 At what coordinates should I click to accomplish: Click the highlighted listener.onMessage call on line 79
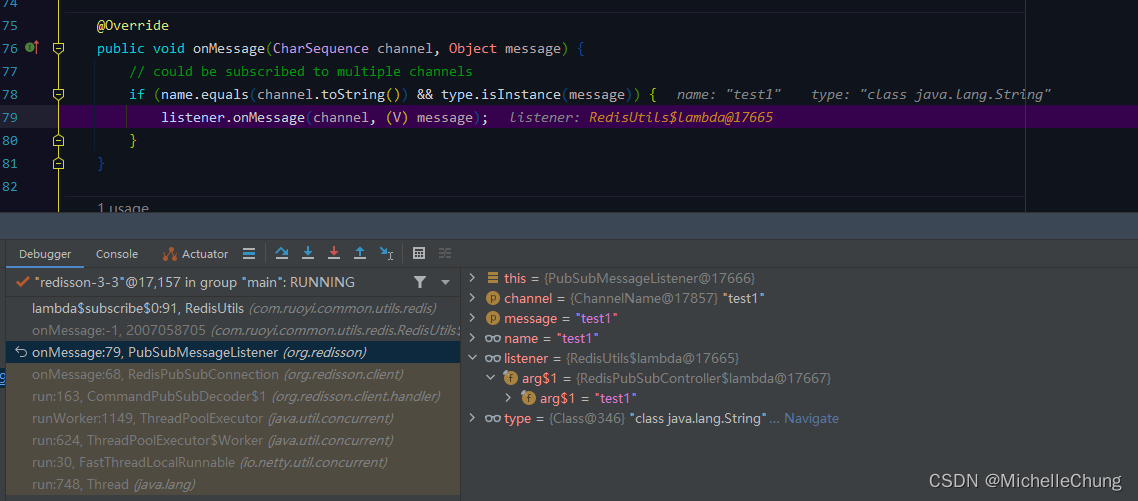[x=325, y=117]
